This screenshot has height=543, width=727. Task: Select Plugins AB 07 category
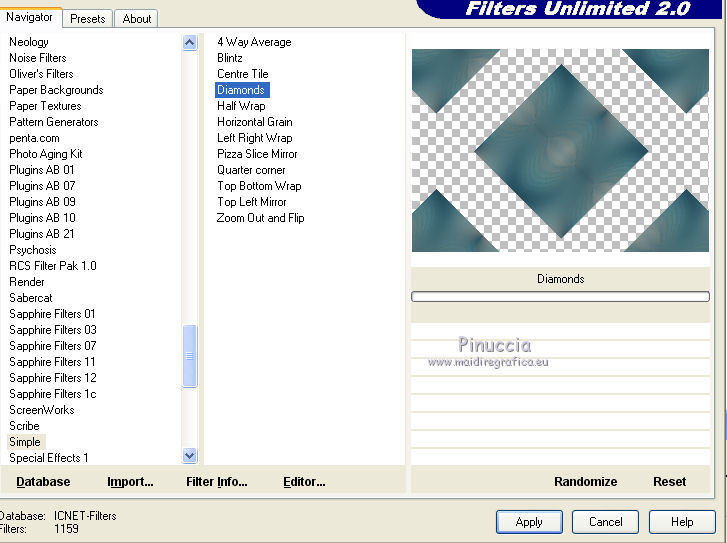coord(42,186)
